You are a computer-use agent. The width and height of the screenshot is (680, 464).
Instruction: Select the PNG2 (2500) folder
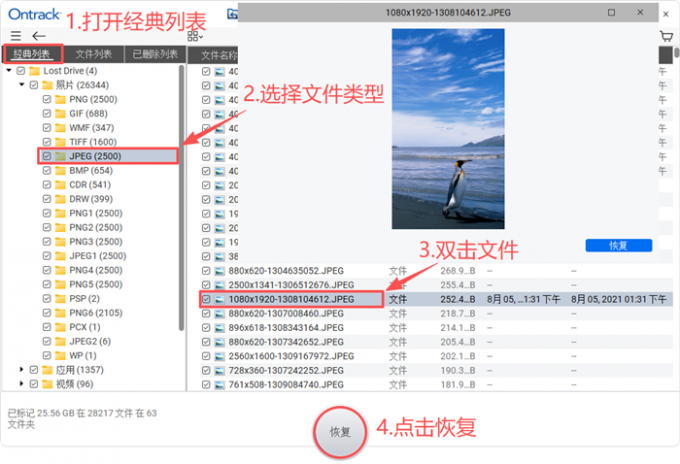pyautogui.click(x=96, y=228)
